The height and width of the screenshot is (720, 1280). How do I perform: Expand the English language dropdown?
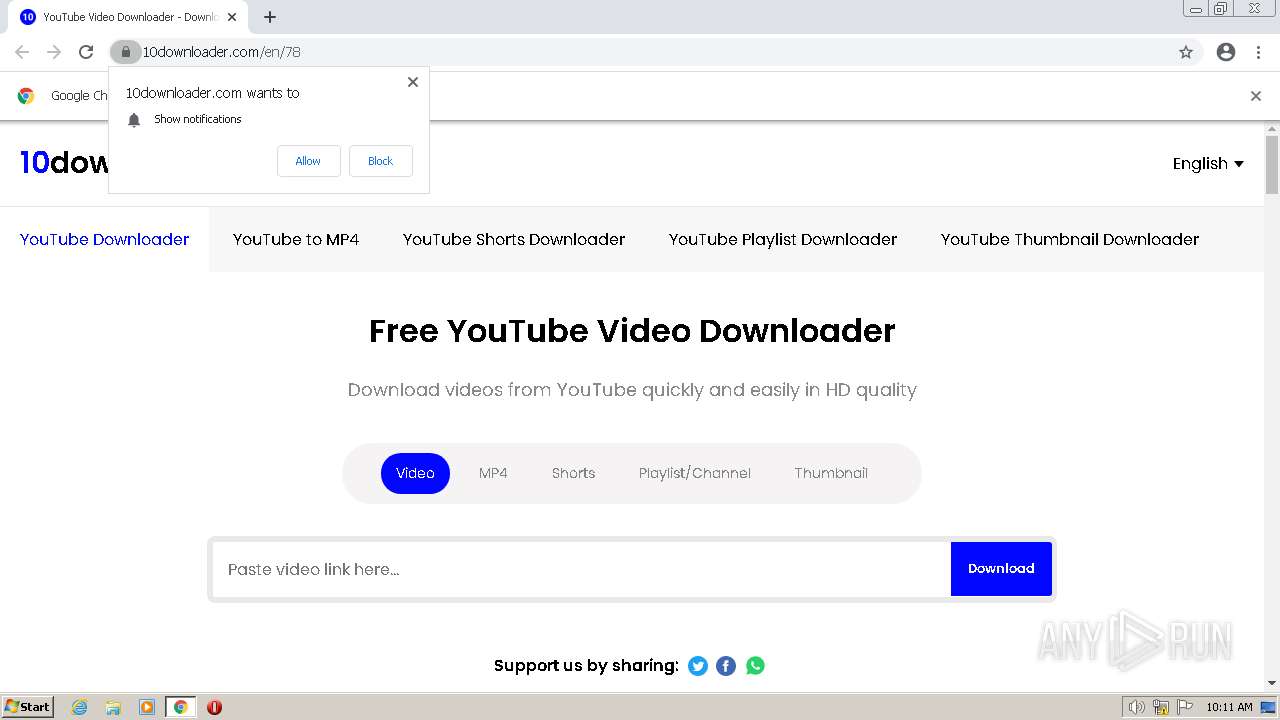tap(1208, 164)
